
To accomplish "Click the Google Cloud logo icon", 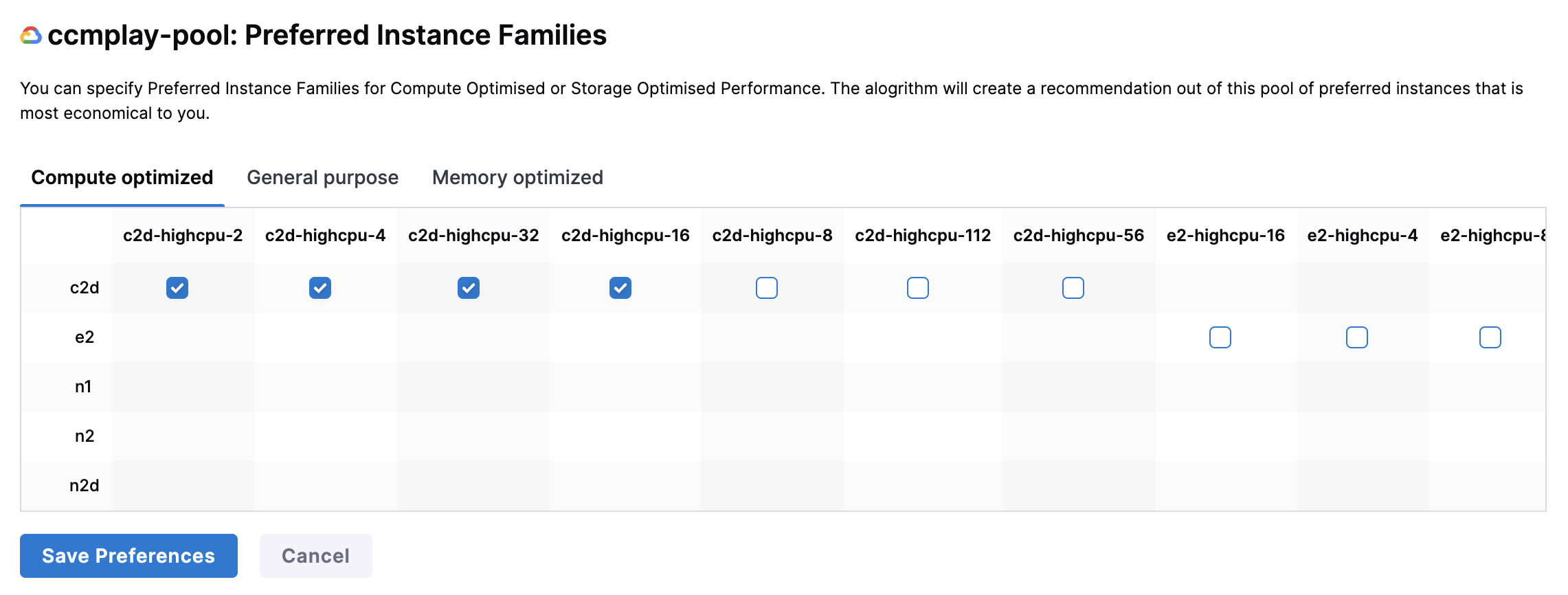I will tap(31, 36).
